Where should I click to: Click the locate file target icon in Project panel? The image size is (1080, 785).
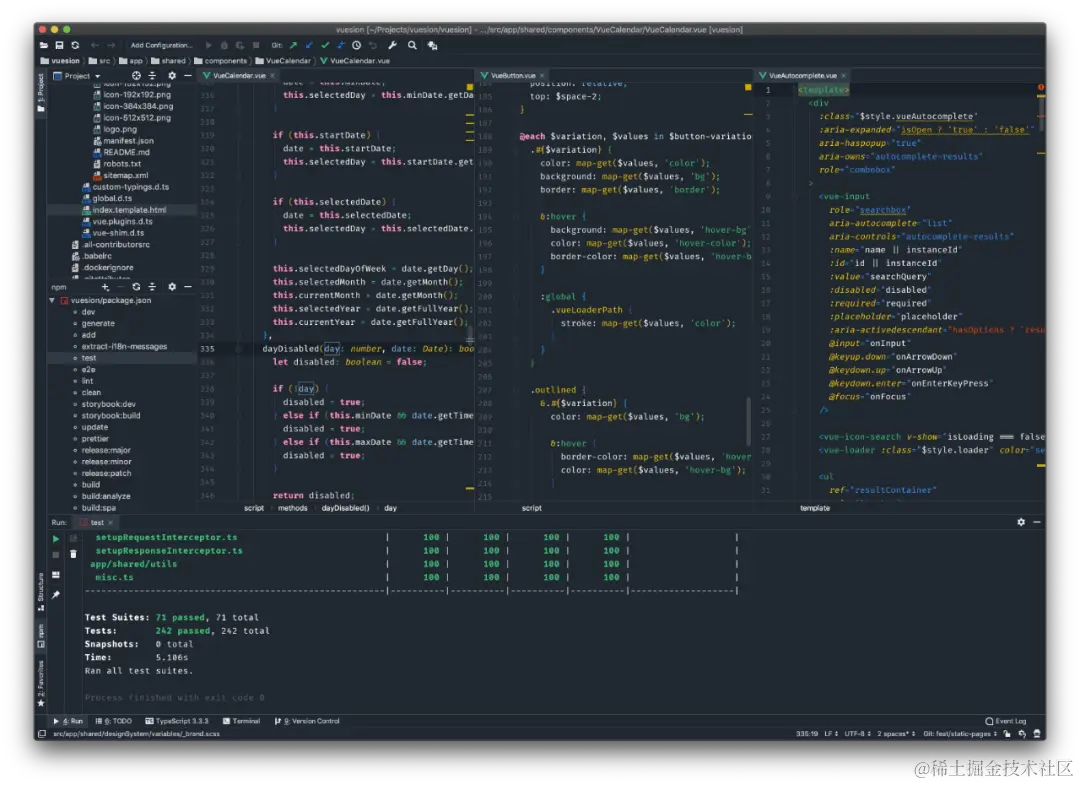coord(136,76)
